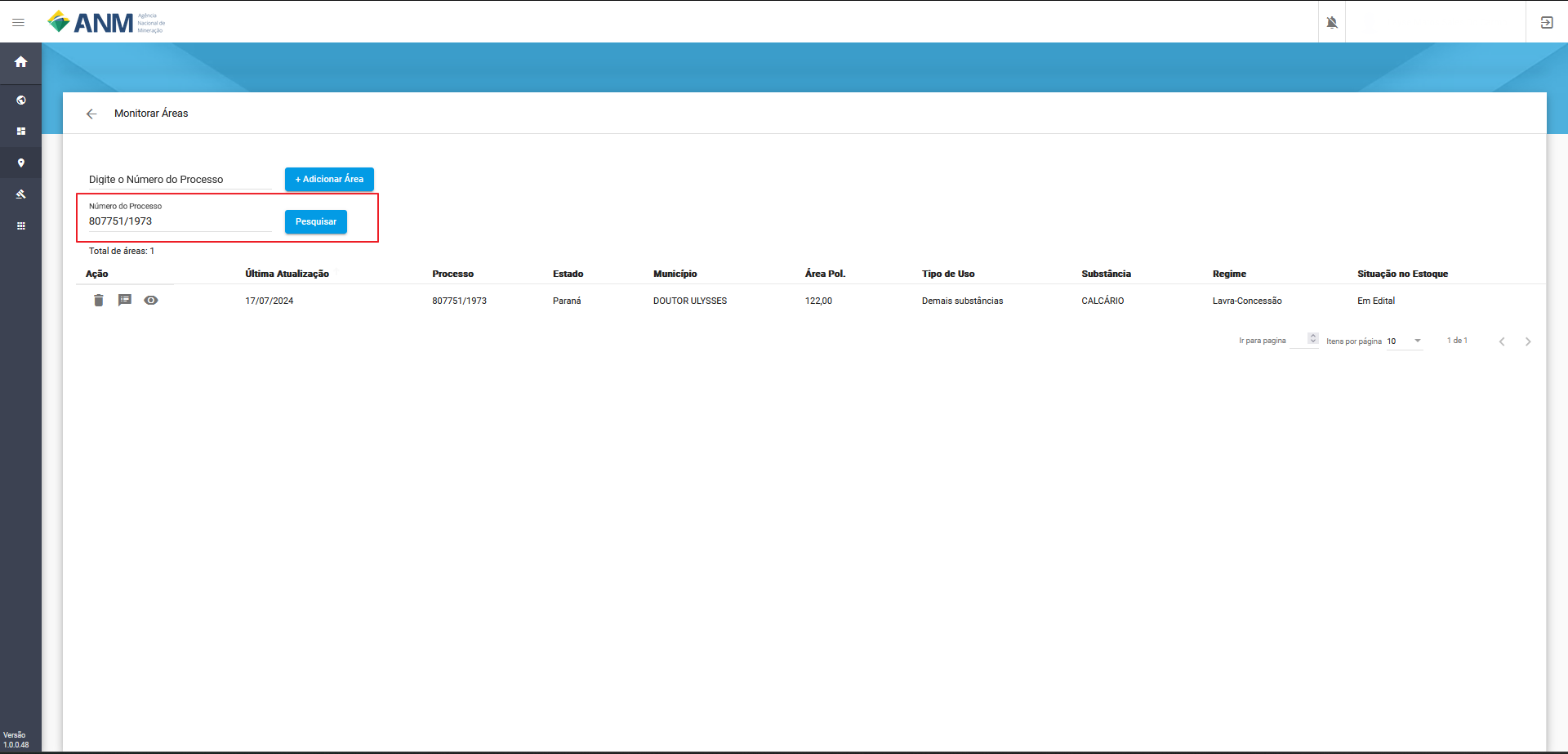Viewport: 1568px width, 754px height.
Task: Click the muted notifications bell icon
Action: [1332, 22]
